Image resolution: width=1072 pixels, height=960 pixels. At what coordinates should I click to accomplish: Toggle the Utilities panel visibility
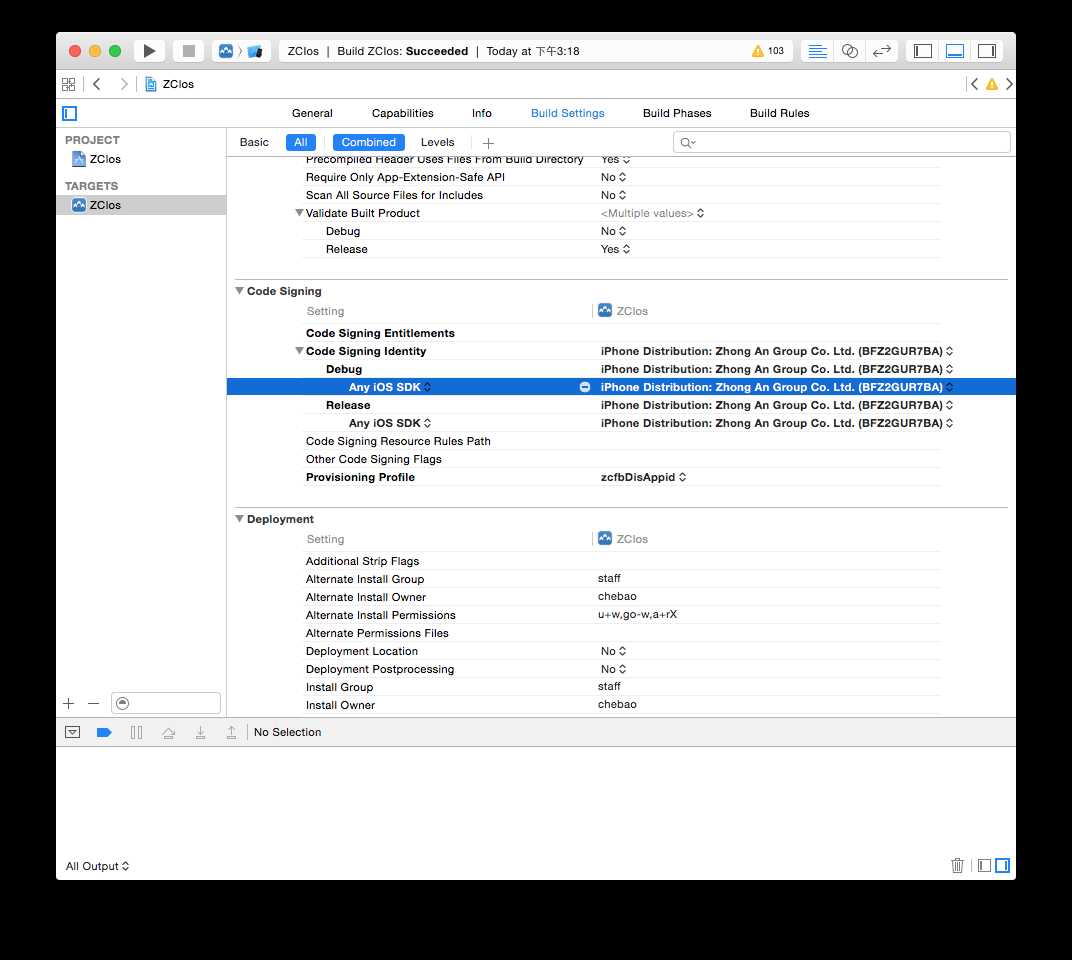pyautogui.click(x=987, y=51)
